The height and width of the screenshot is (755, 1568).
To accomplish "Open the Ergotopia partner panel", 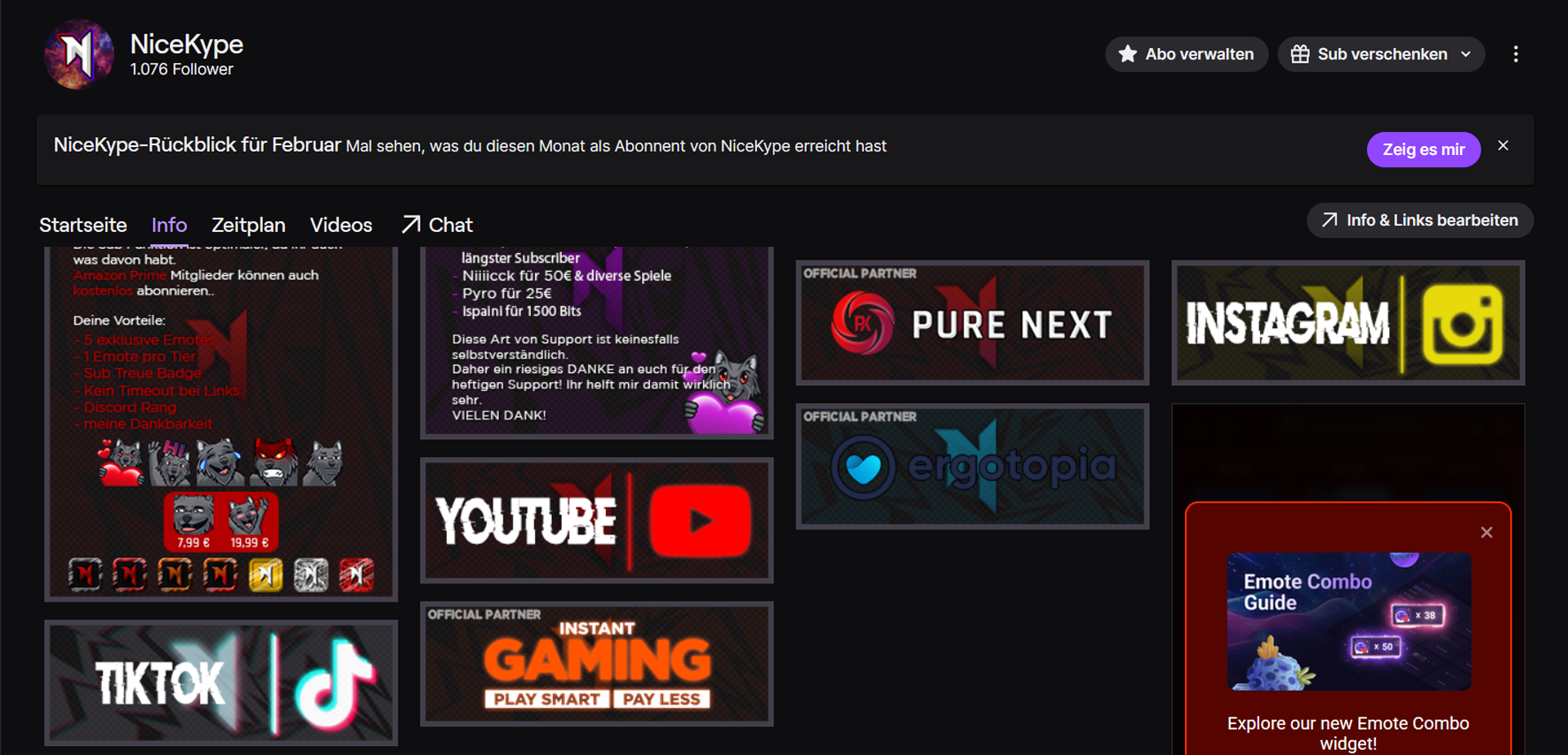I will [x=971, y=466].
